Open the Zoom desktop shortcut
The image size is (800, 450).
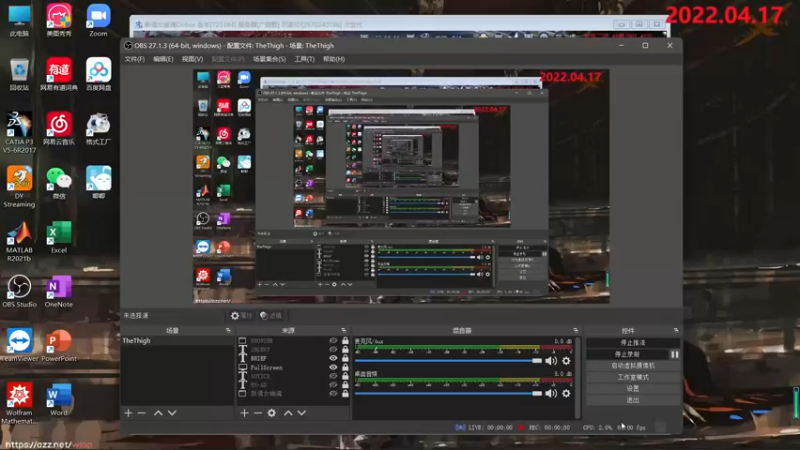pyautogui.click(x=98, y=20)
